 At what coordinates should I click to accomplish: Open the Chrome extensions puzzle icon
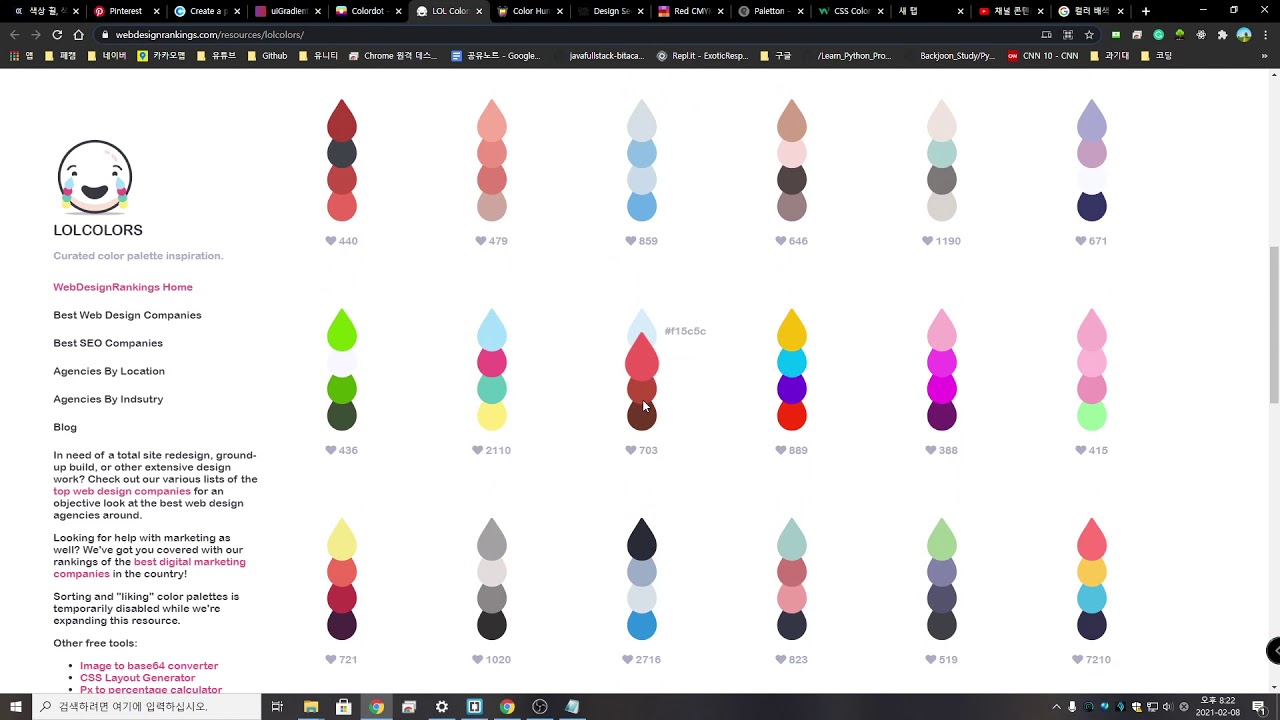tap(1222, 34)
